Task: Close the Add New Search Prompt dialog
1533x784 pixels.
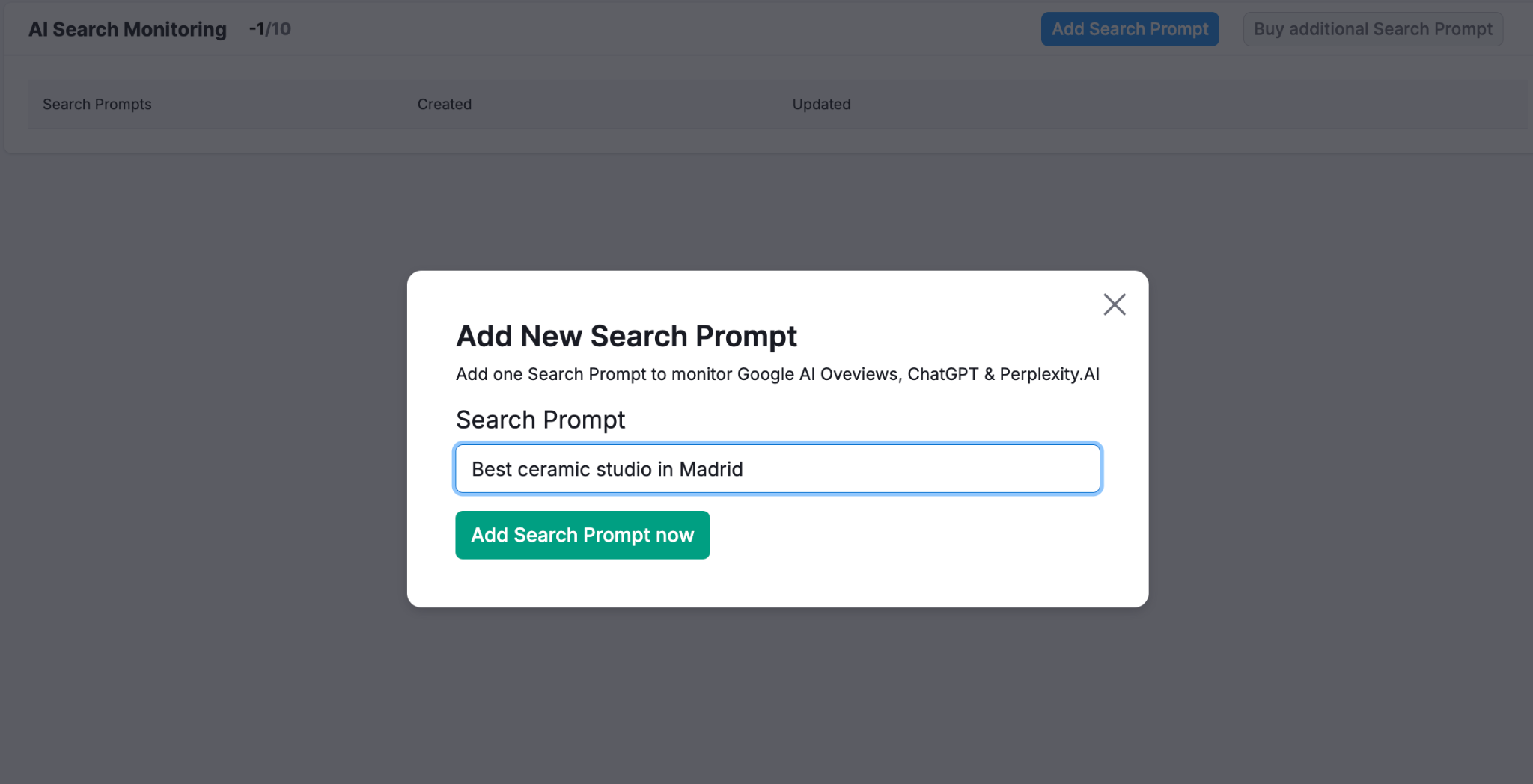Action: (1115, 304)
